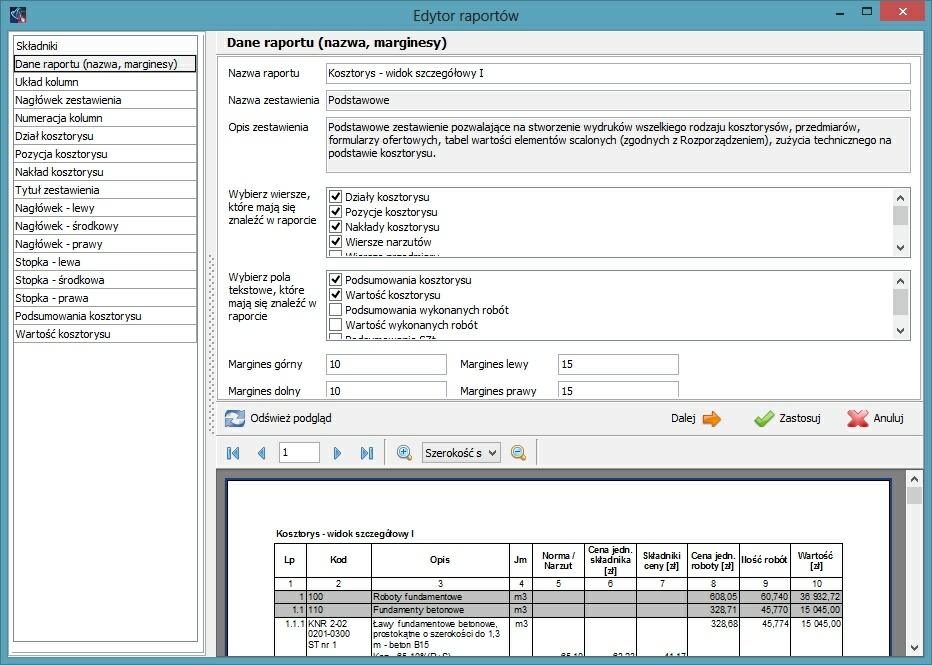Image resolution: width=932 pixels, height=665 pixels.
Task: Toggle Nakłady kosztorysu checkbox
Action: (x=336, y=227)
